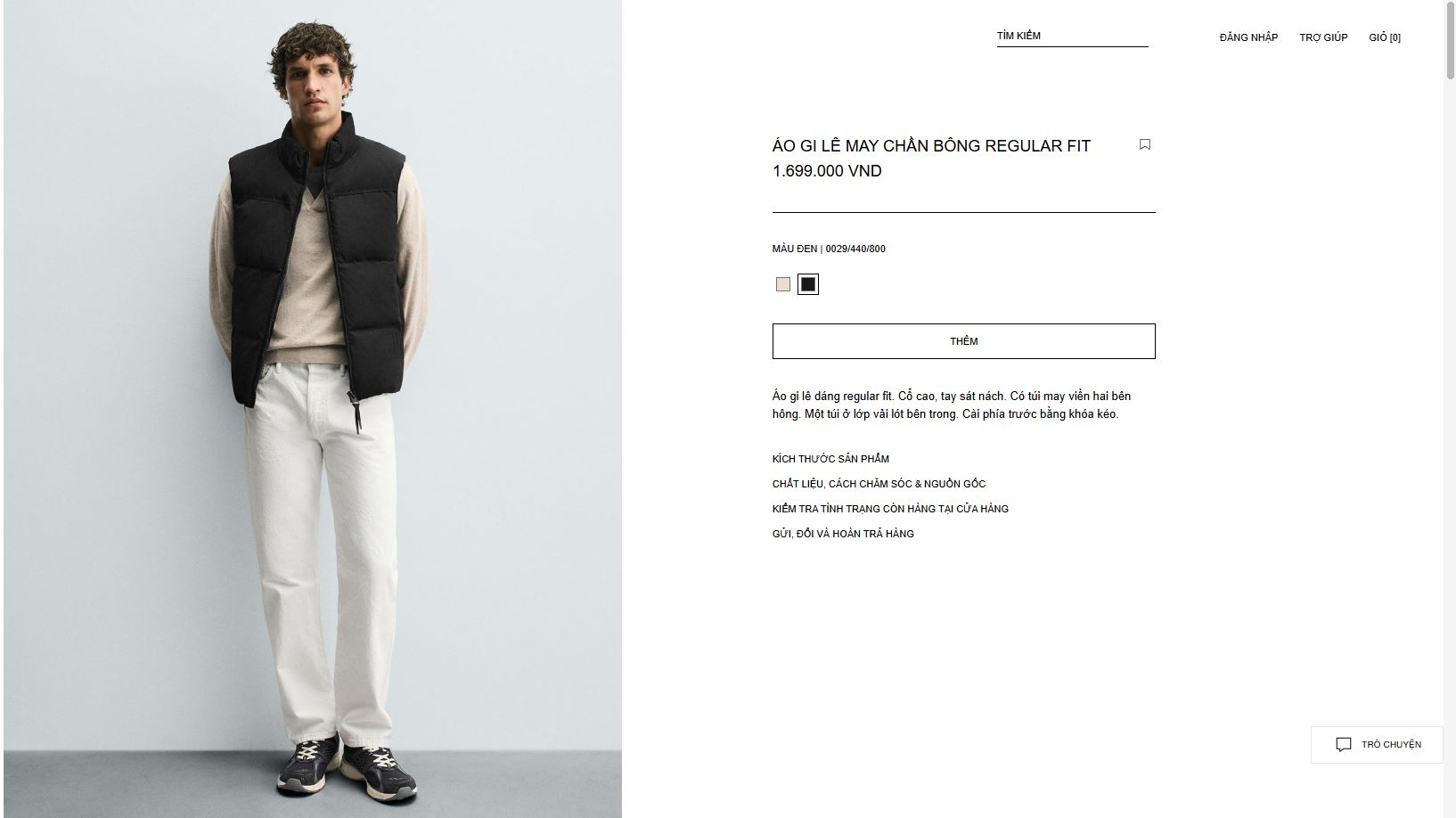Open the model product photo
The image size is (1456, 818).
click(x=313, y=409)
